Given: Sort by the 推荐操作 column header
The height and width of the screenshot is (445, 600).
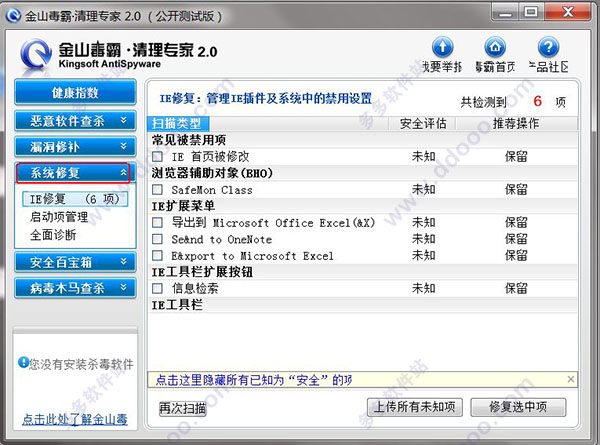Looking at the screenshot, I should [516, 124].
